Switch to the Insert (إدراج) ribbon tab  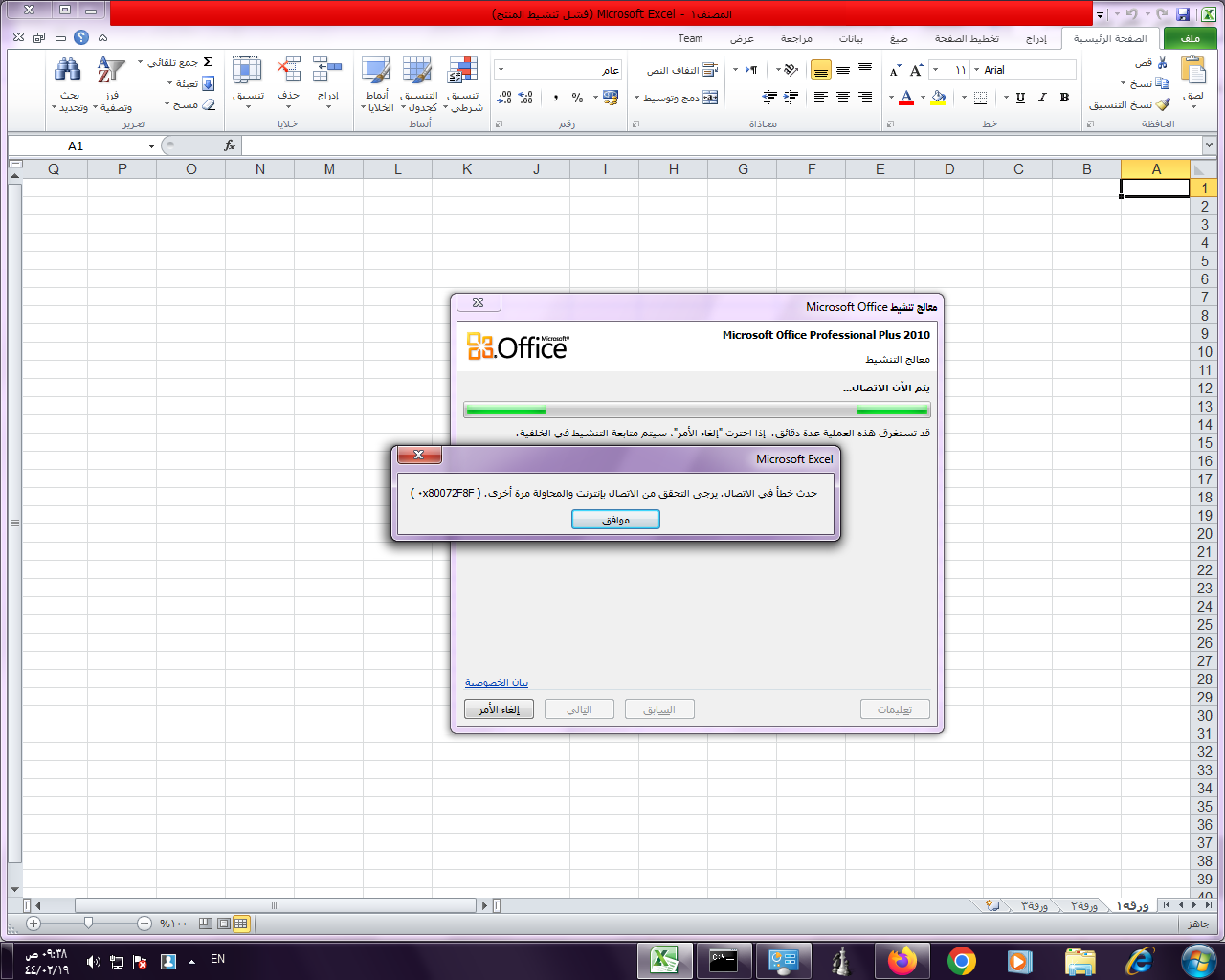tap(1036, 38)
